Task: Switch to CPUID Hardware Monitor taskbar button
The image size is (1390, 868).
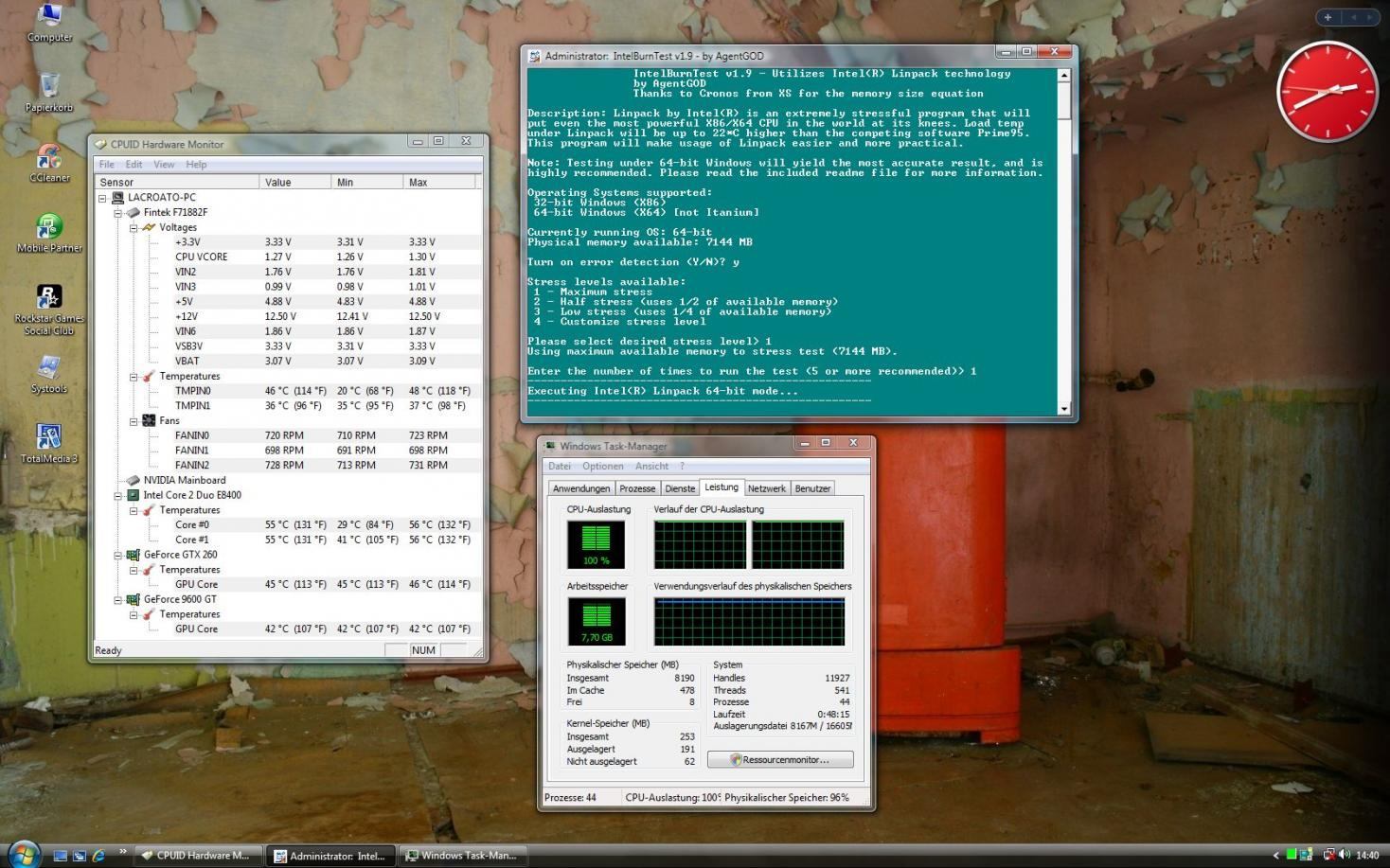Action: [x=196, y=856]
